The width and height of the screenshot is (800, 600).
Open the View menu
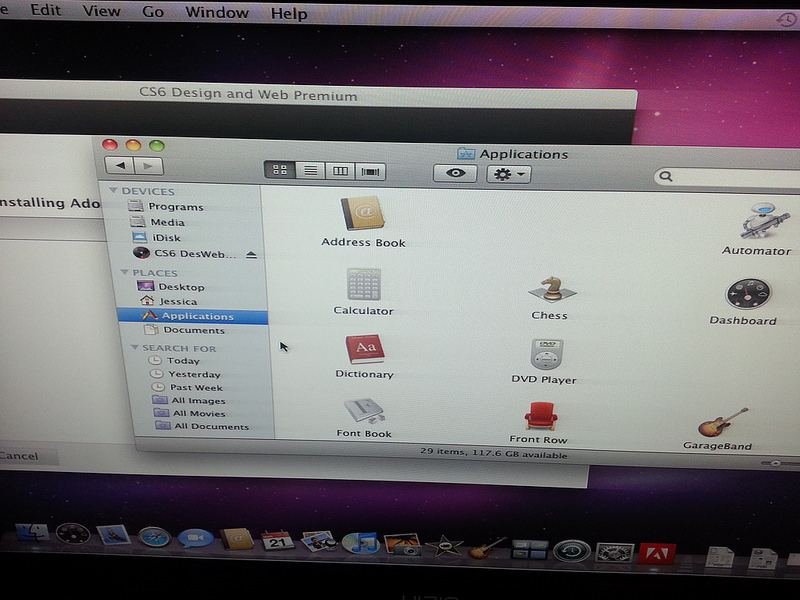point(101,11)
